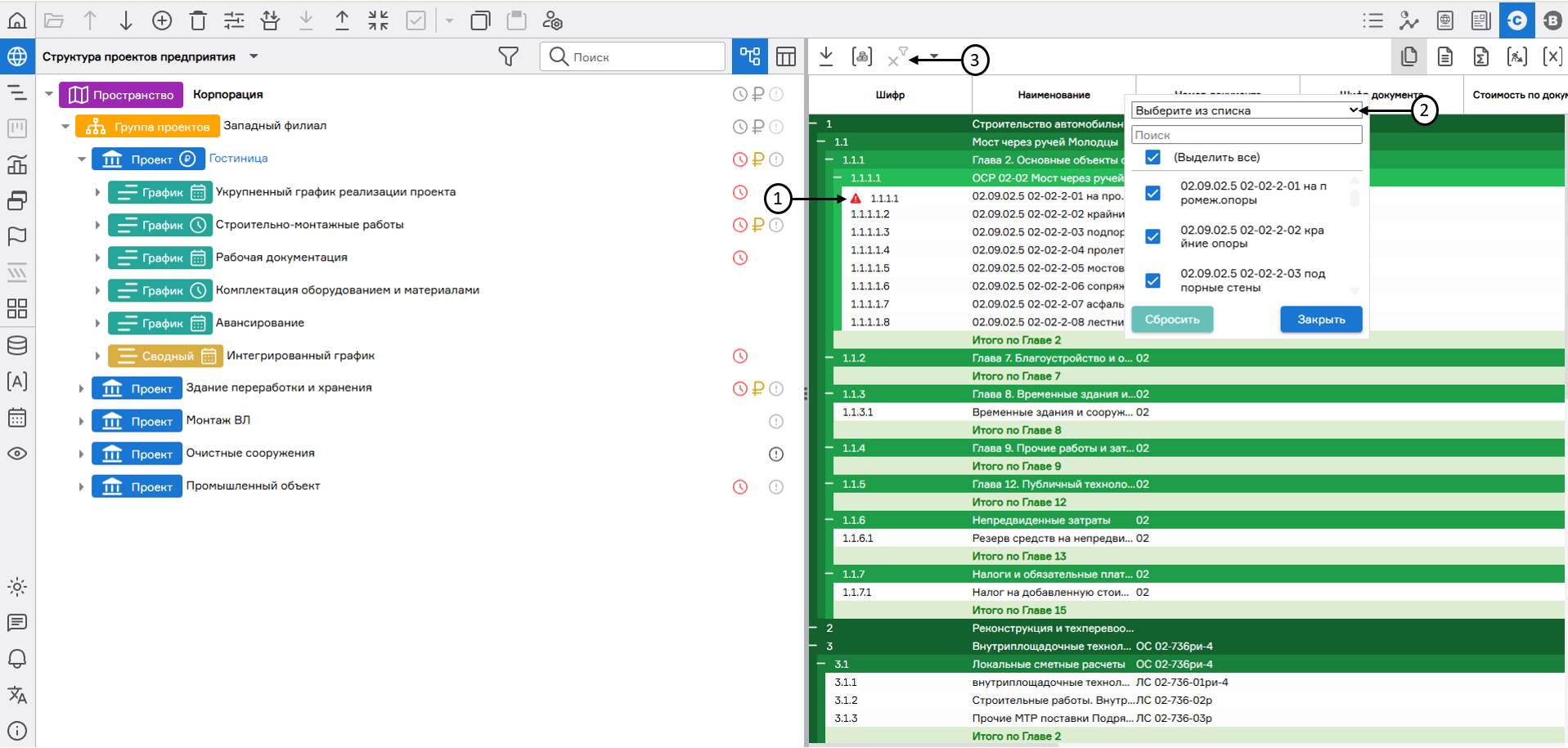Select "Интегрированный график" tree item
The width and height of the screenshot is (1568, 748).
[x=300, y=356]
